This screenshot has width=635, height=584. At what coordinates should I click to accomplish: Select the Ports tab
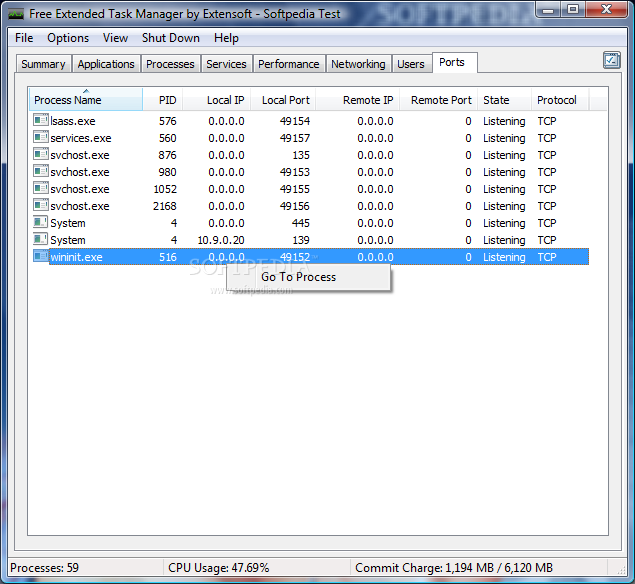point(454,62)
